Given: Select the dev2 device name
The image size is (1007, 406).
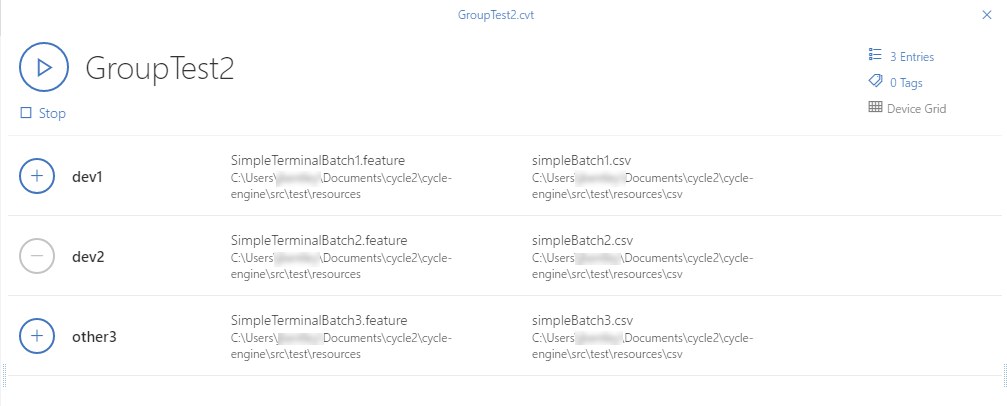Looking at the screenshot, I should click(x=88, y=257).
